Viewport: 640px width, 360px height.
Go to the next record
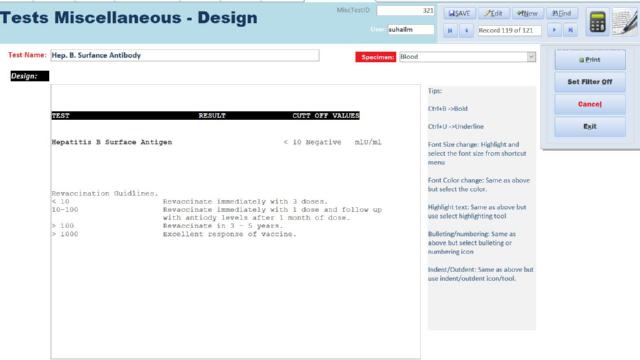(554, 30)
